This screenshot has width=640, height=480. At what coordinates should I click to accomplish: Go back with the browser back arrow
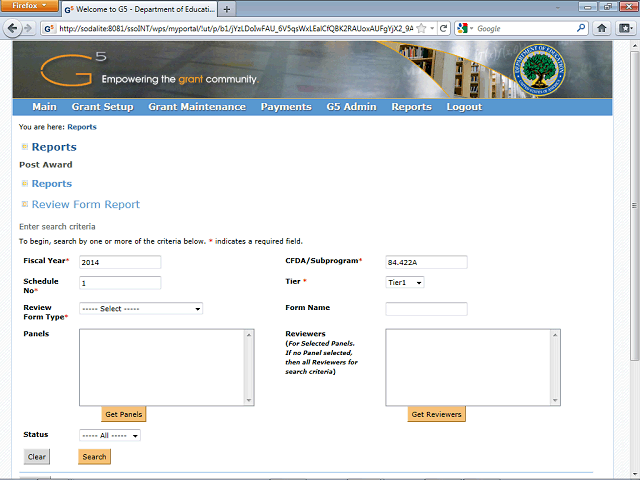[12, 29]
